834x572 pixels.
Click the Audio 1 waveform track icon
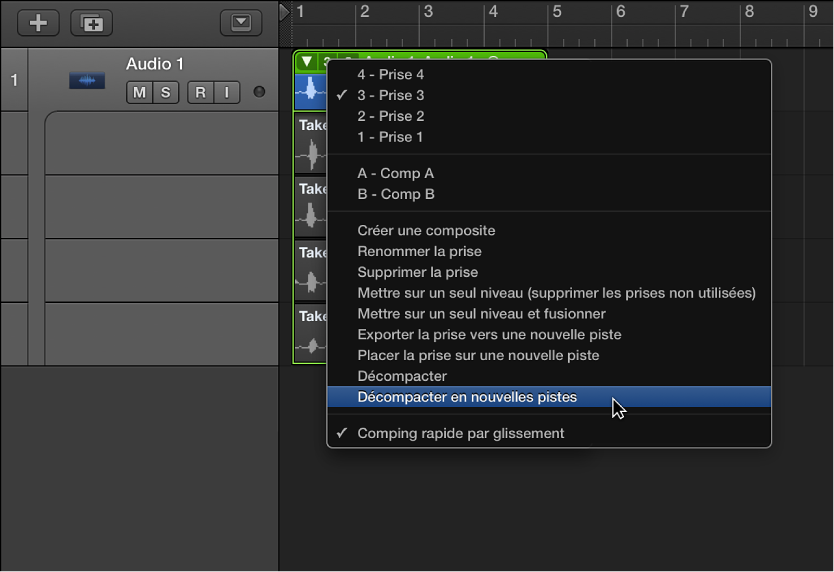point(87,81)
